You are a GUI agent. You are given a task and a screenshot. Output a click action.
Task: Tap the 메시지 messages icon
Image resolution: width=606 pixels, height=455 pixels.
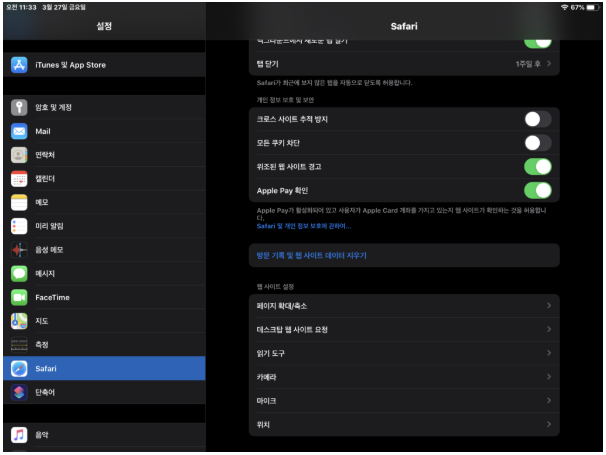tap(19, 273)
